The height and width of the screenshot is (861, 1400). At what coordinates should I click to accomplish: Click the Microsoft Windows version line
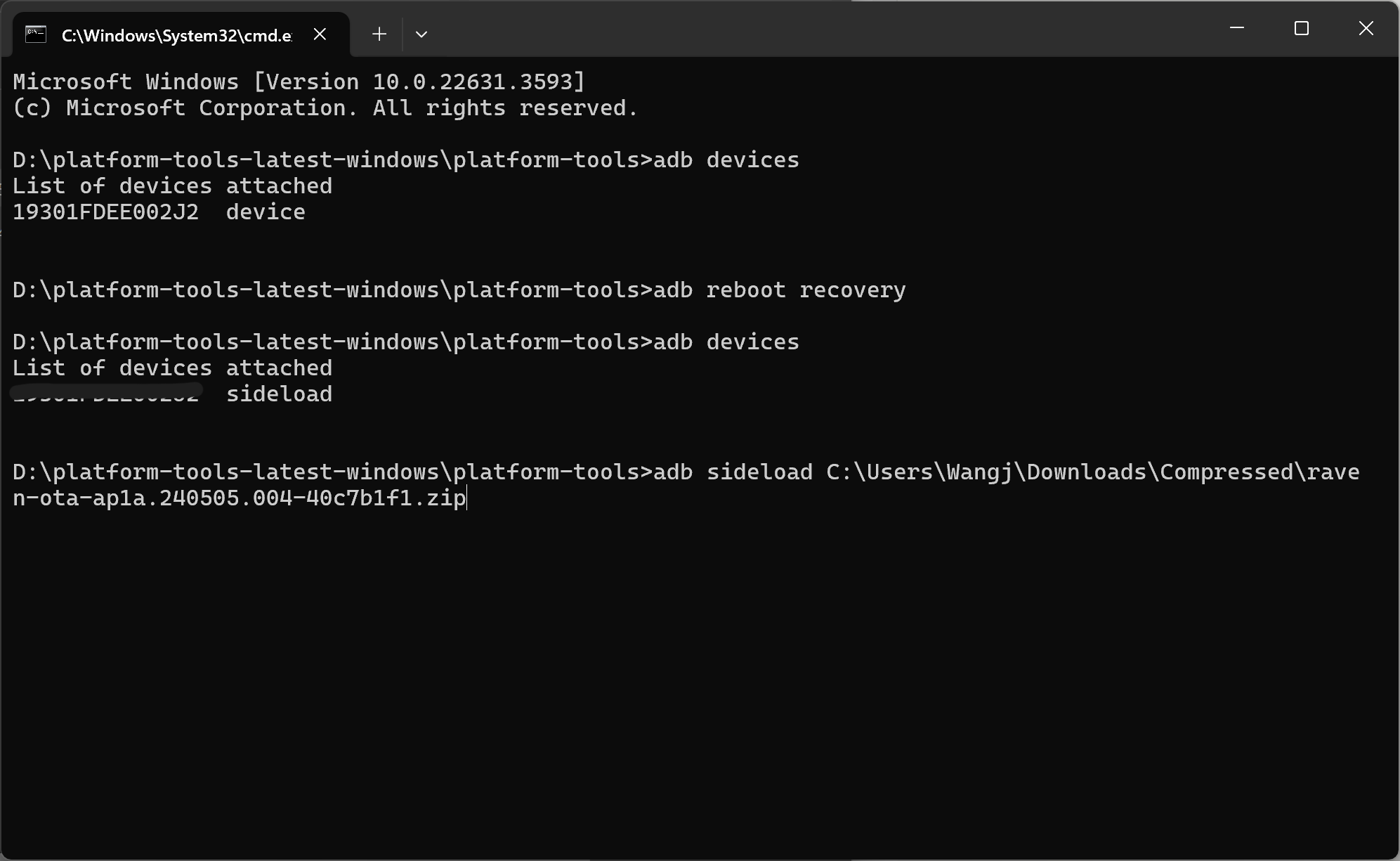tap(299, 82)
